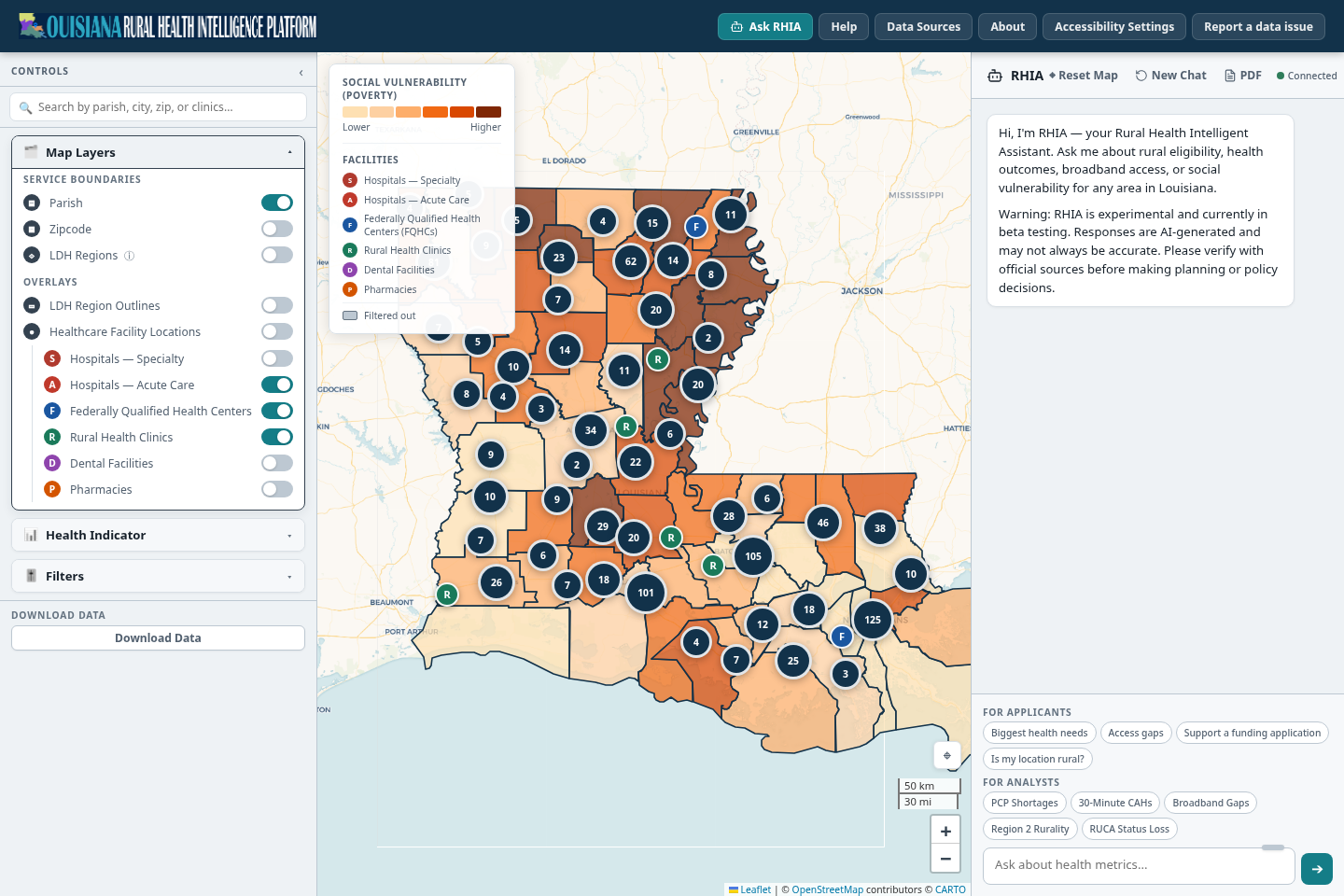Click the Pharmacies orange P icon in sidebar

click(x=52, y=489)
